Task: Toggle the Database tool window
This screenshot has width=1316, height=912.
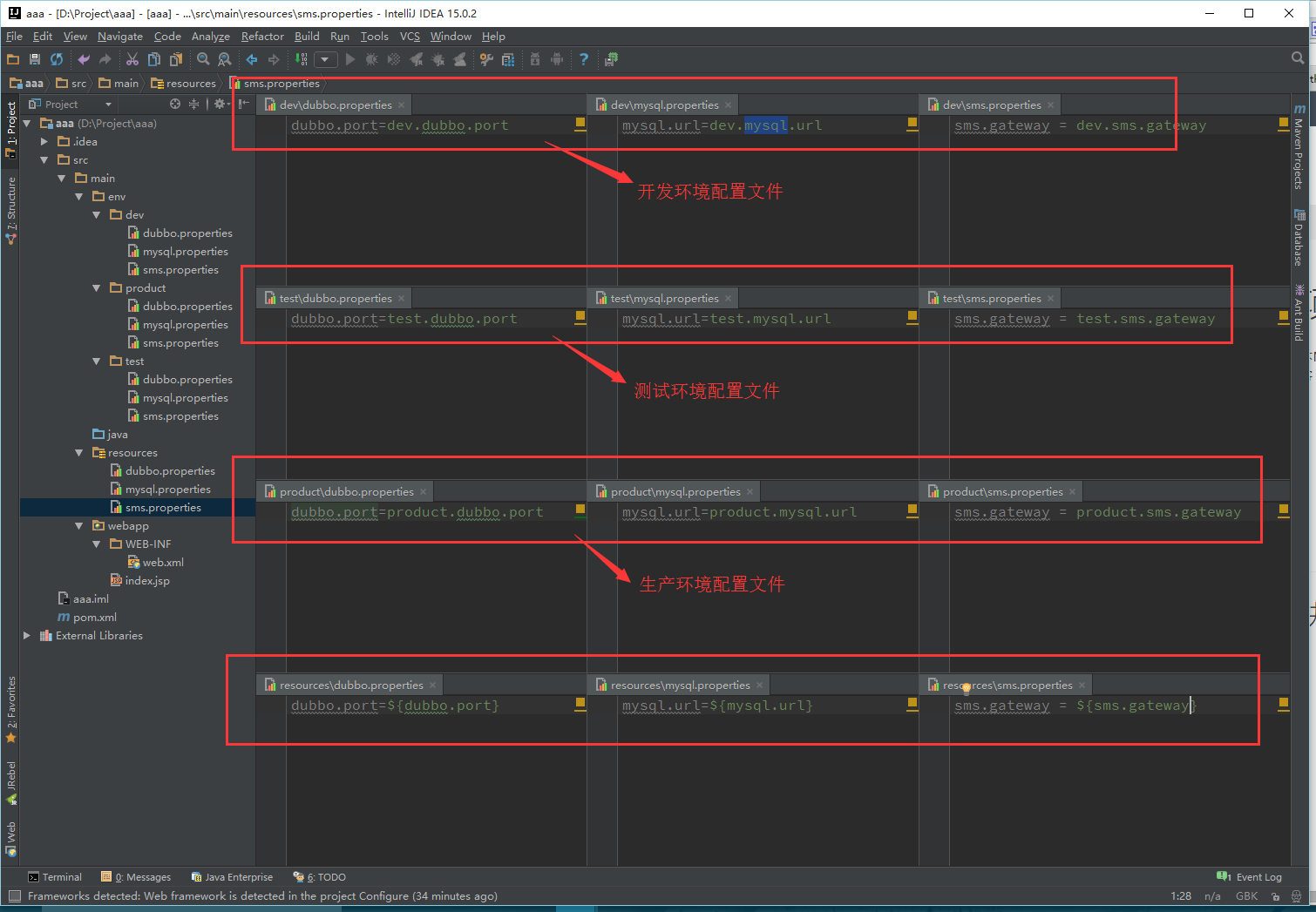Action: point(1299,237)
